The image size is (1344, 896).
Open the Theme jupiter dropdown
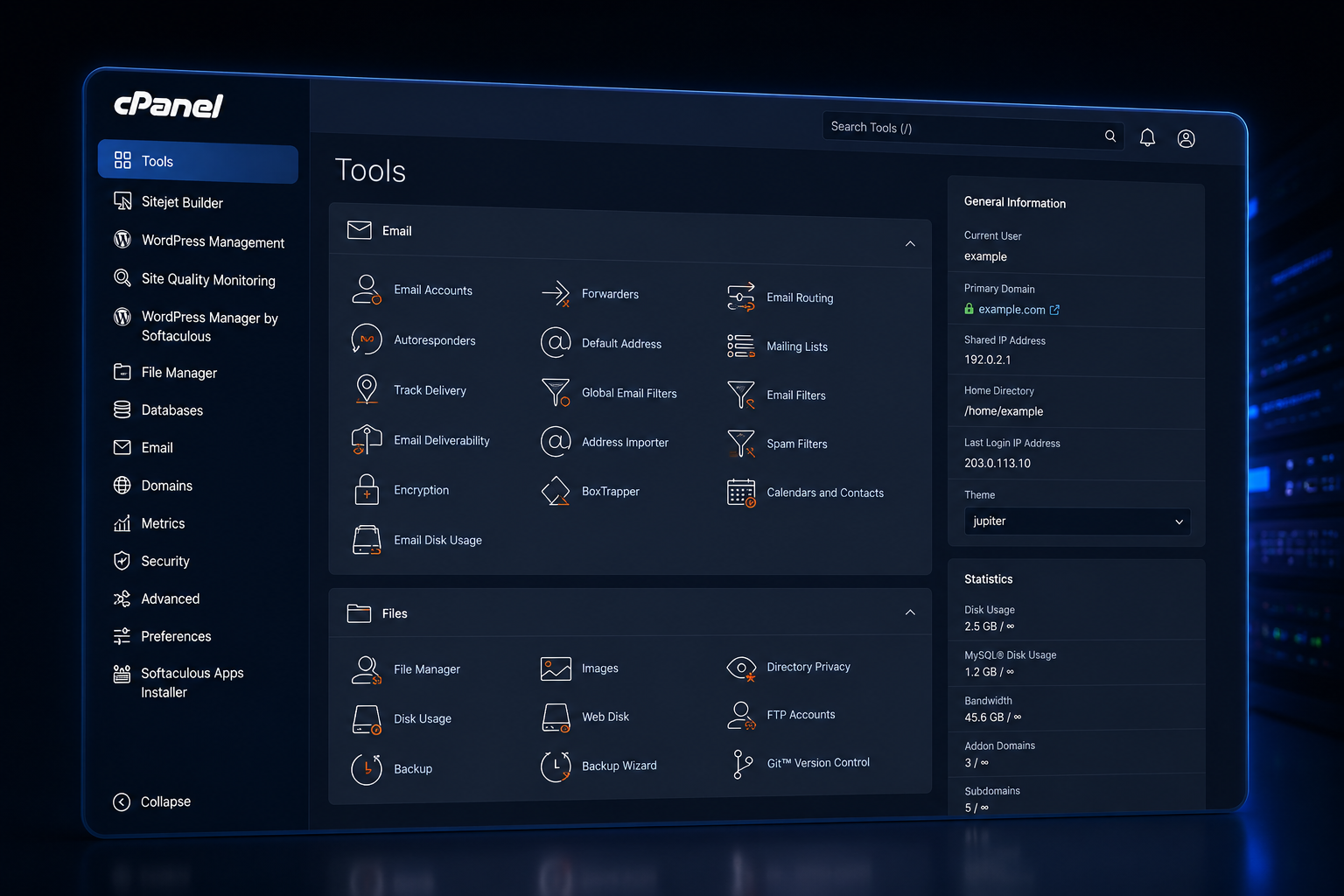[x=1077, y=521]
